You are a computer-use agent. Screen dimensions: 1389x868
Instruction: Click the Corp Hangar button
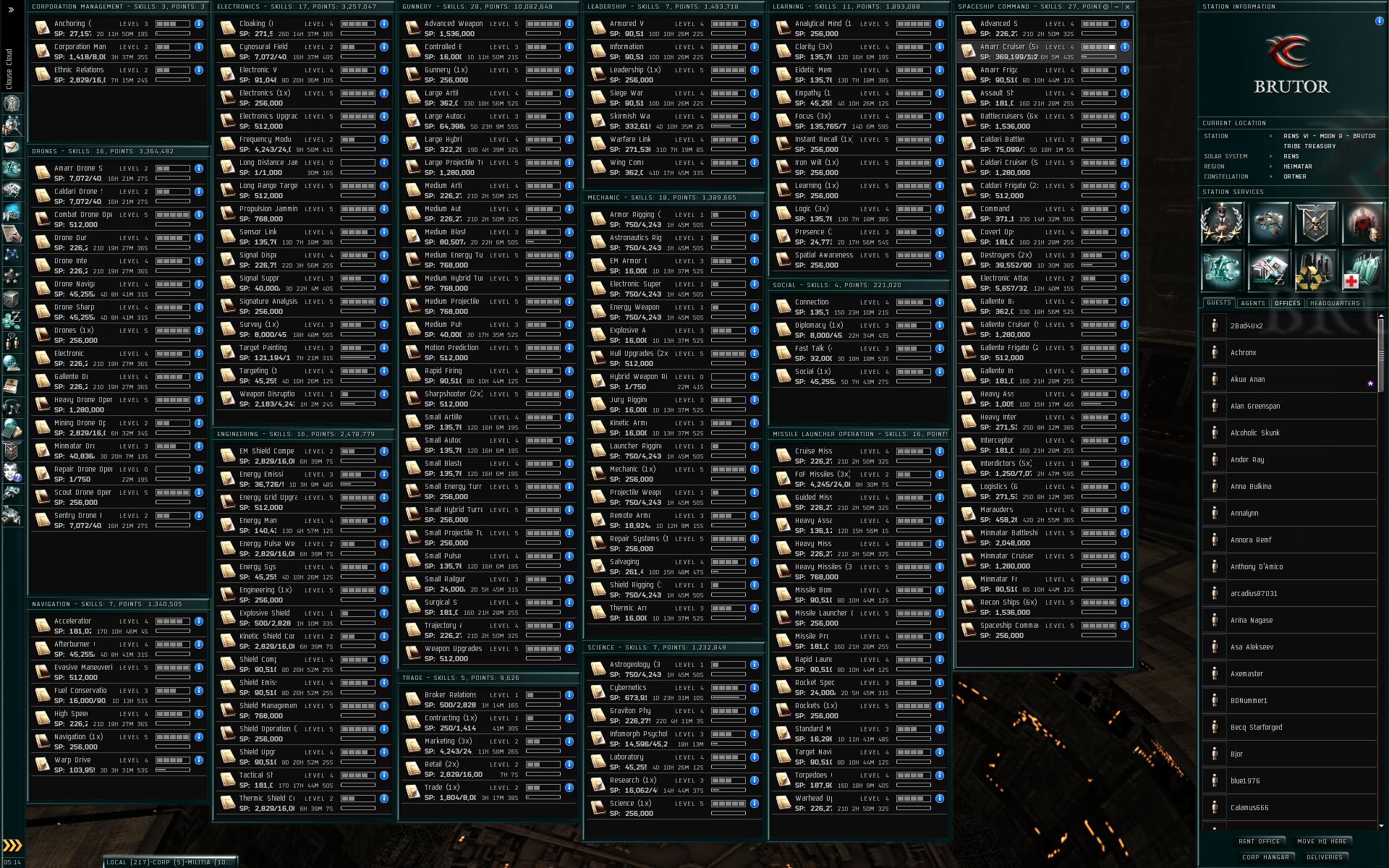pyautogui.click(x=1265, y=857)
